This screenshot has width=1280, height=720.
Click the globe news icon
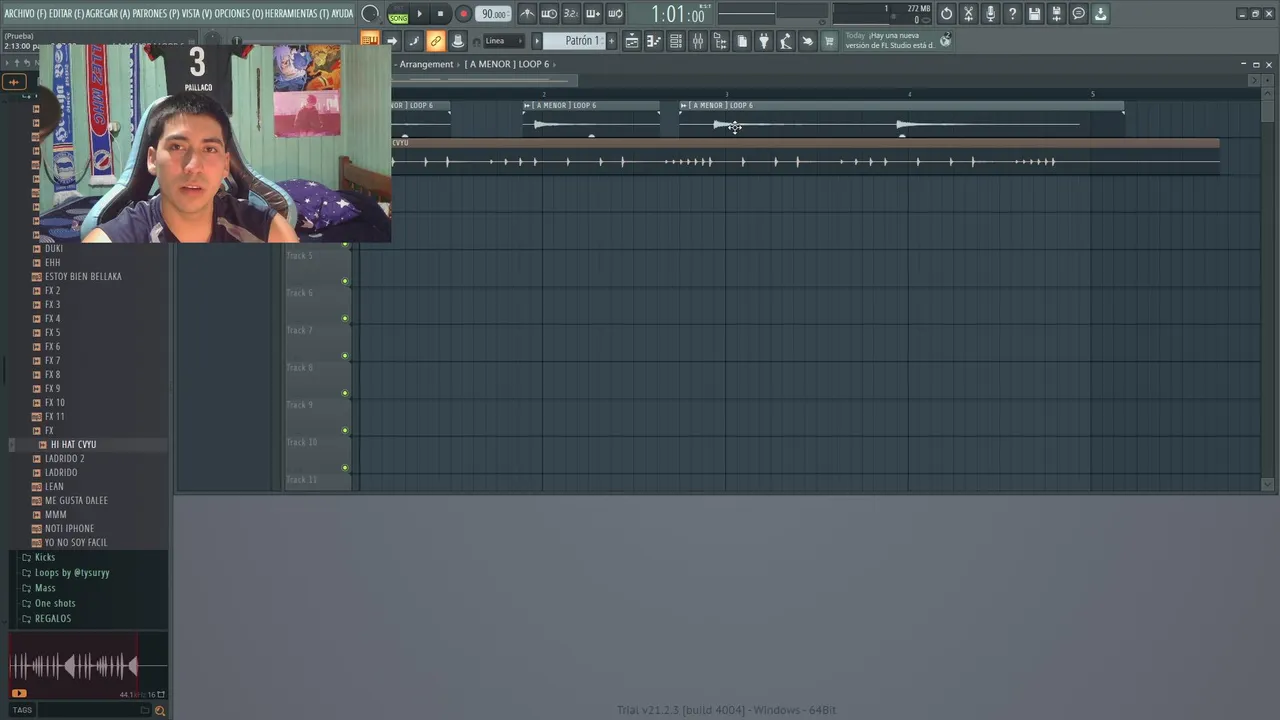click(946, 40)
